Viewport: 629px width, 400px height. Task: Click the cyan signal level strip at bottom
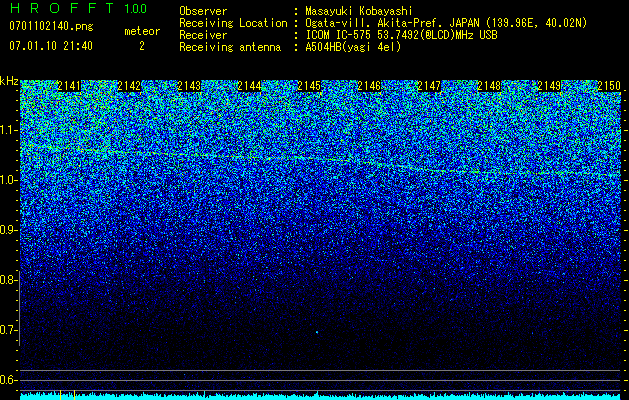[x=321, y=396]
